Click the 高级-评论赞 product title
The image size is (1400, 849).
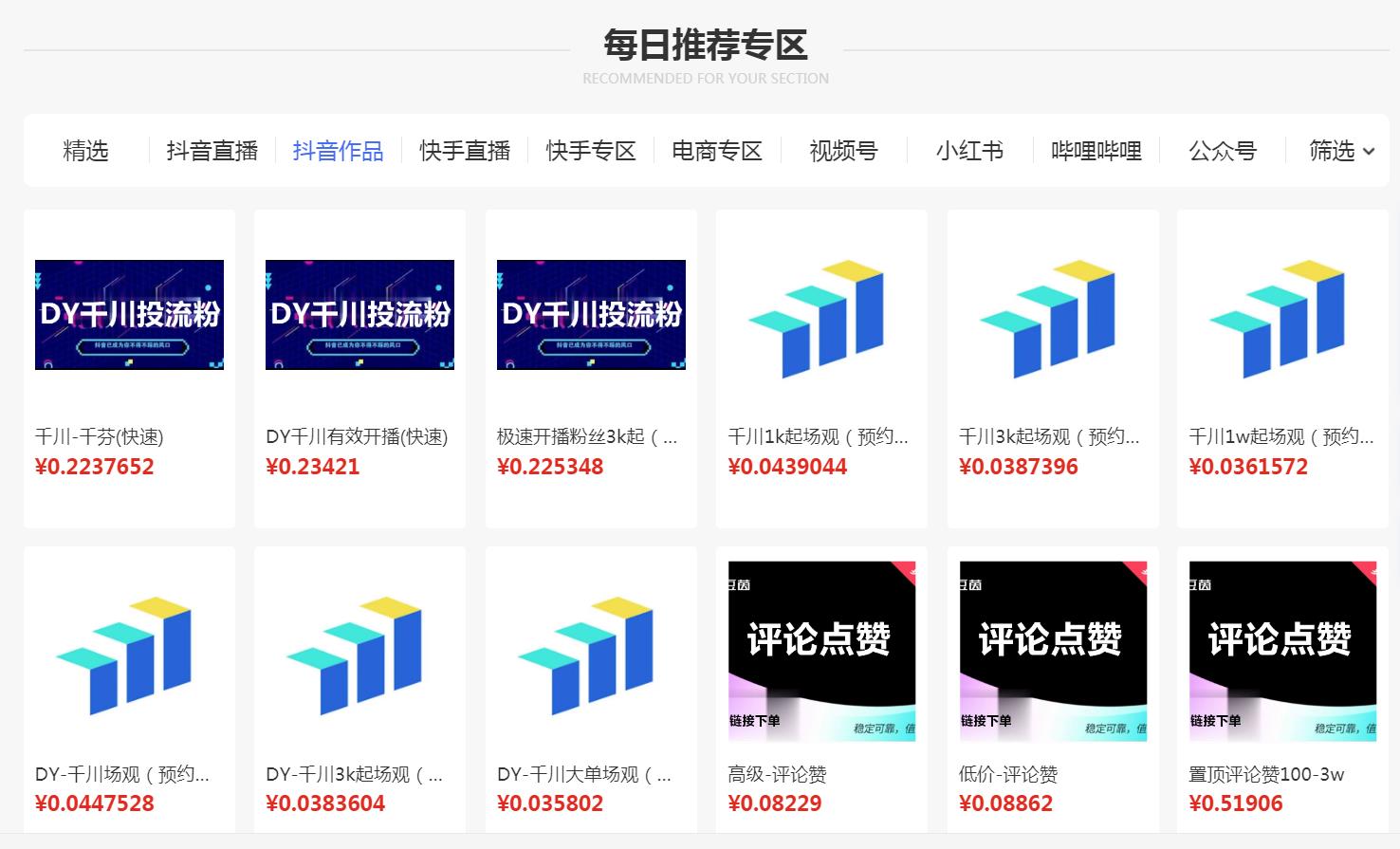(778, 774)
